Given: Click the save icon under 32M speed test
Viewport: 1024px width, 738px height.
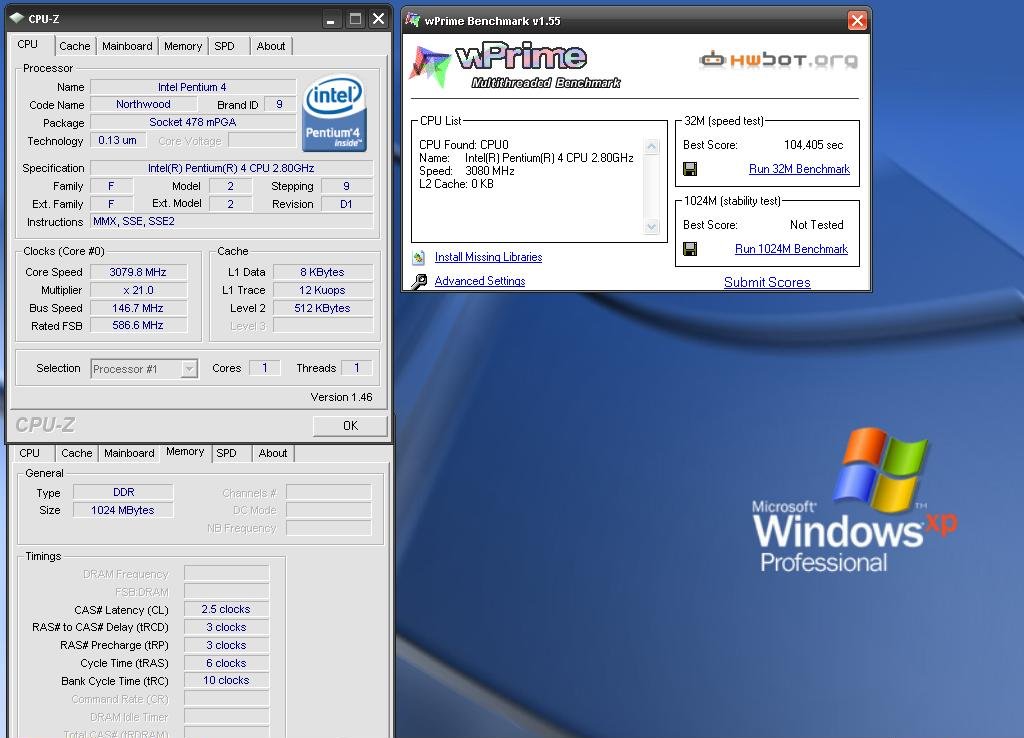Looking at the screenshot, I should point(690,169).
